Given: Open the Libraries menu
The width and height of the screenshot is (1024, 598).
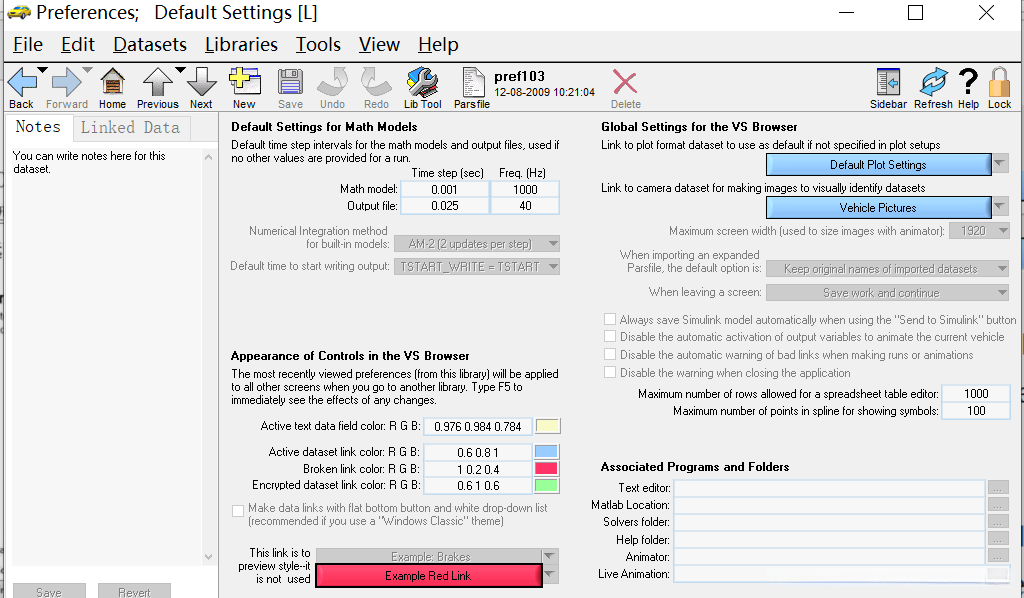Looking at the screenshot, I should click(x=241, y=44).
